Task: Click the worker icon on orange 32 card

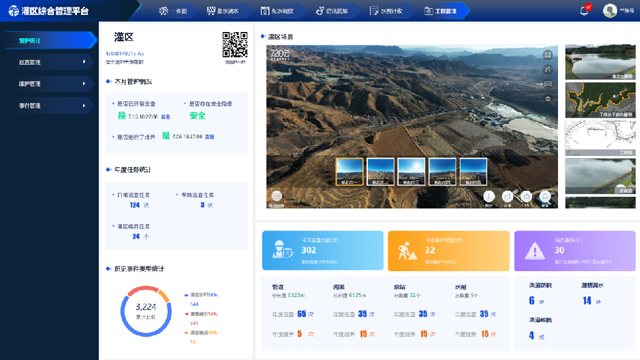Action: (407, 251)
